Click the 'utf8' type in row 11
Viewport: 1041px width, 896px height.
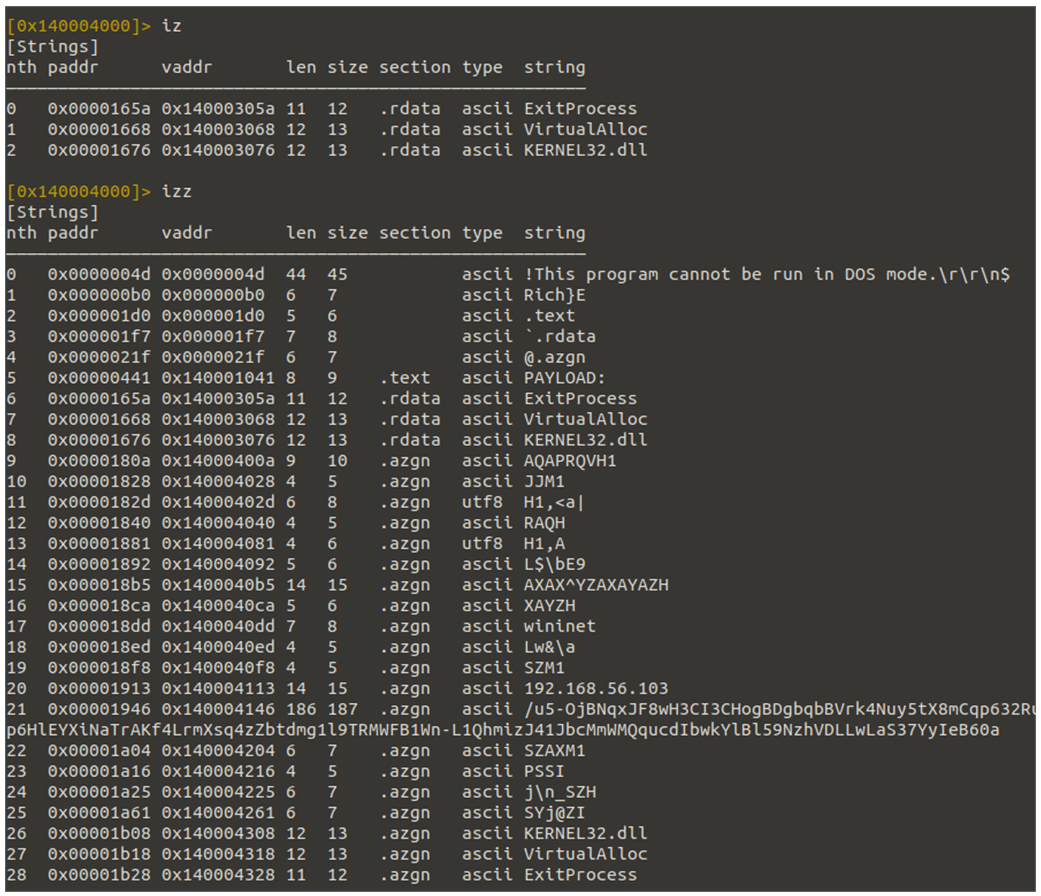coord(482,502)
